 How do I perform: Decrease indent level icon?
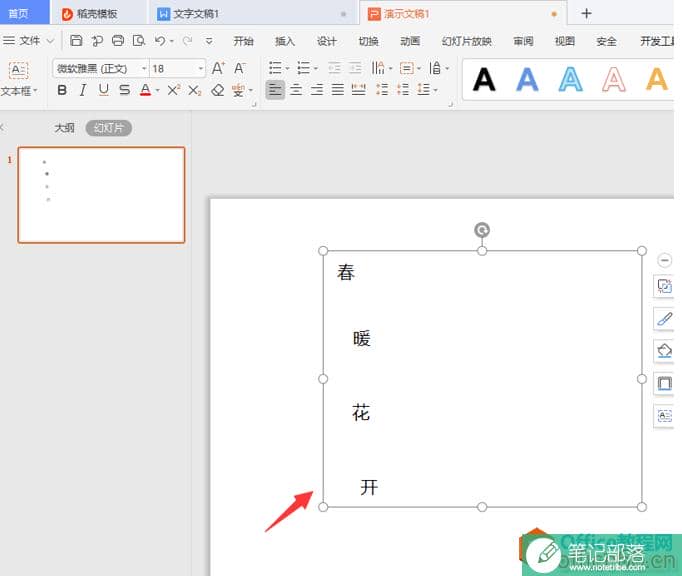pos(334,68)
